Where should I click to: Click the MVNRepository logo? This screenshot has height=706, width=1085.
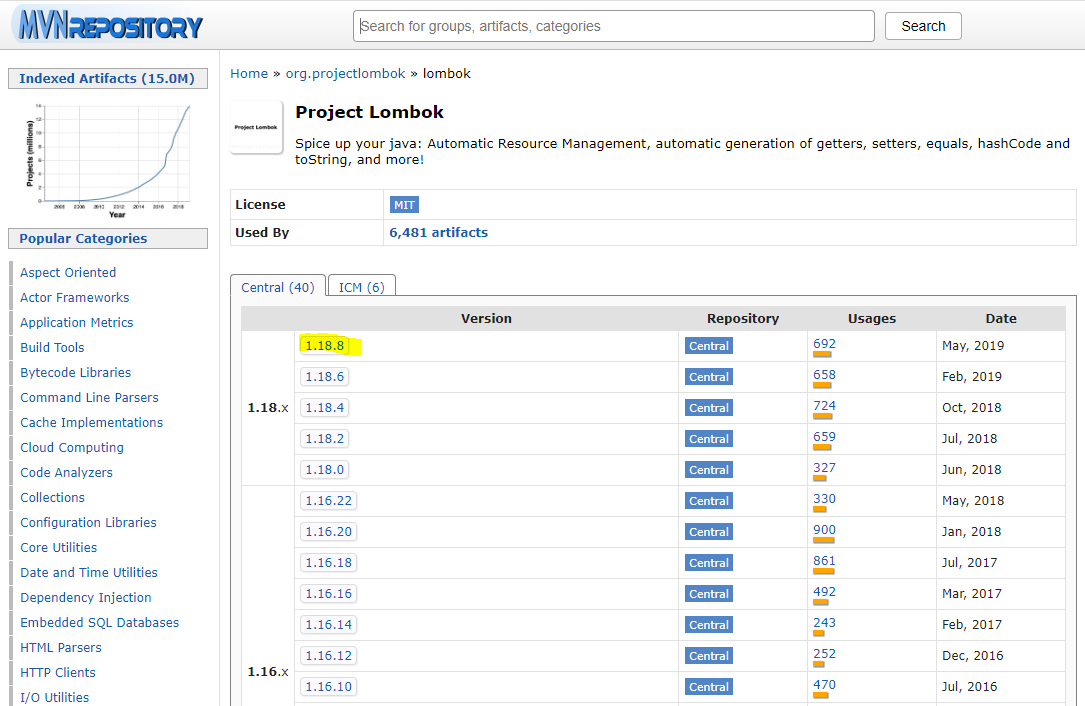tap(108, 25)
